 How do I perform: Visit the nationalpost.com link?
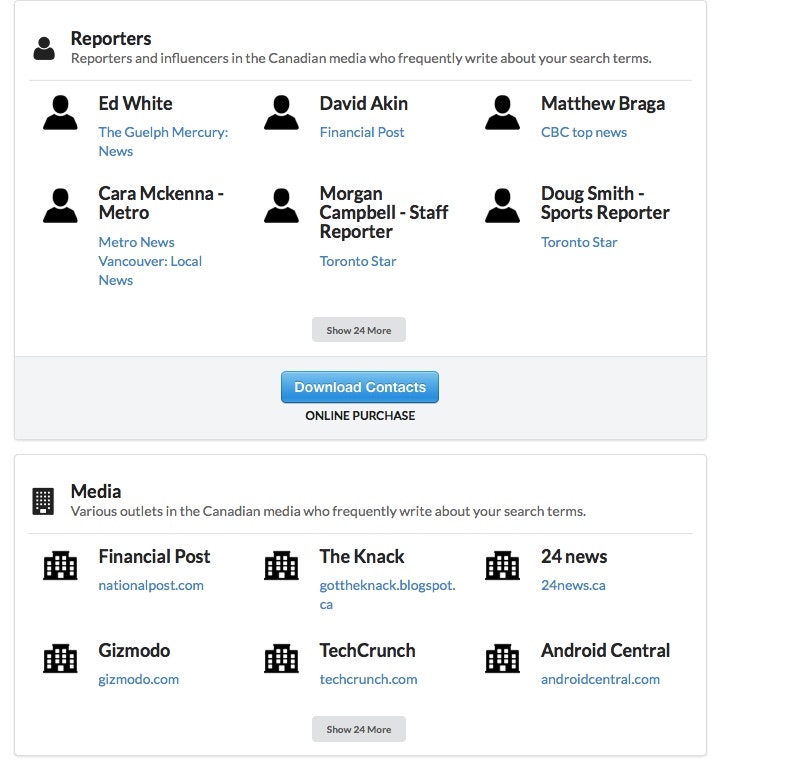(x=151, y=585)
